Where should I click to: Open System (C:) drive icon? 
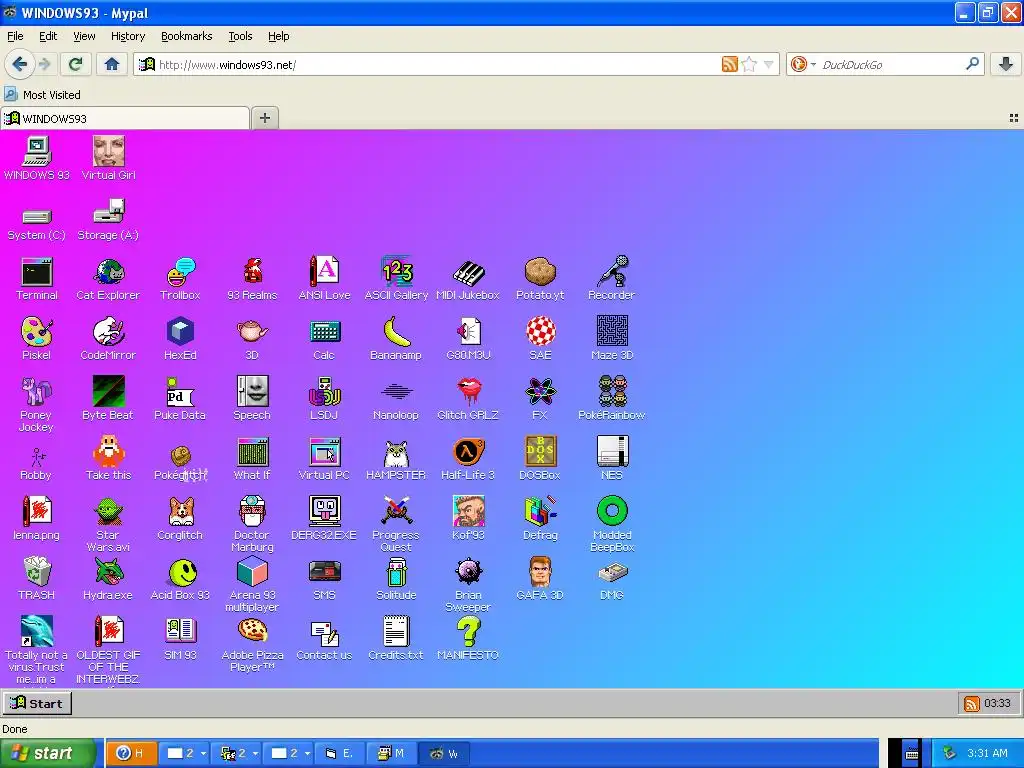pyautogui.click(x=37, y=224)
